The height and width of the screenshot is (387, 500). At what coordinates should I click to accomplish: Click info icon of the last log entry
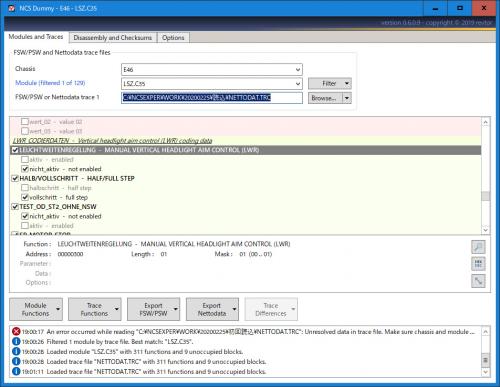(16, 371)
